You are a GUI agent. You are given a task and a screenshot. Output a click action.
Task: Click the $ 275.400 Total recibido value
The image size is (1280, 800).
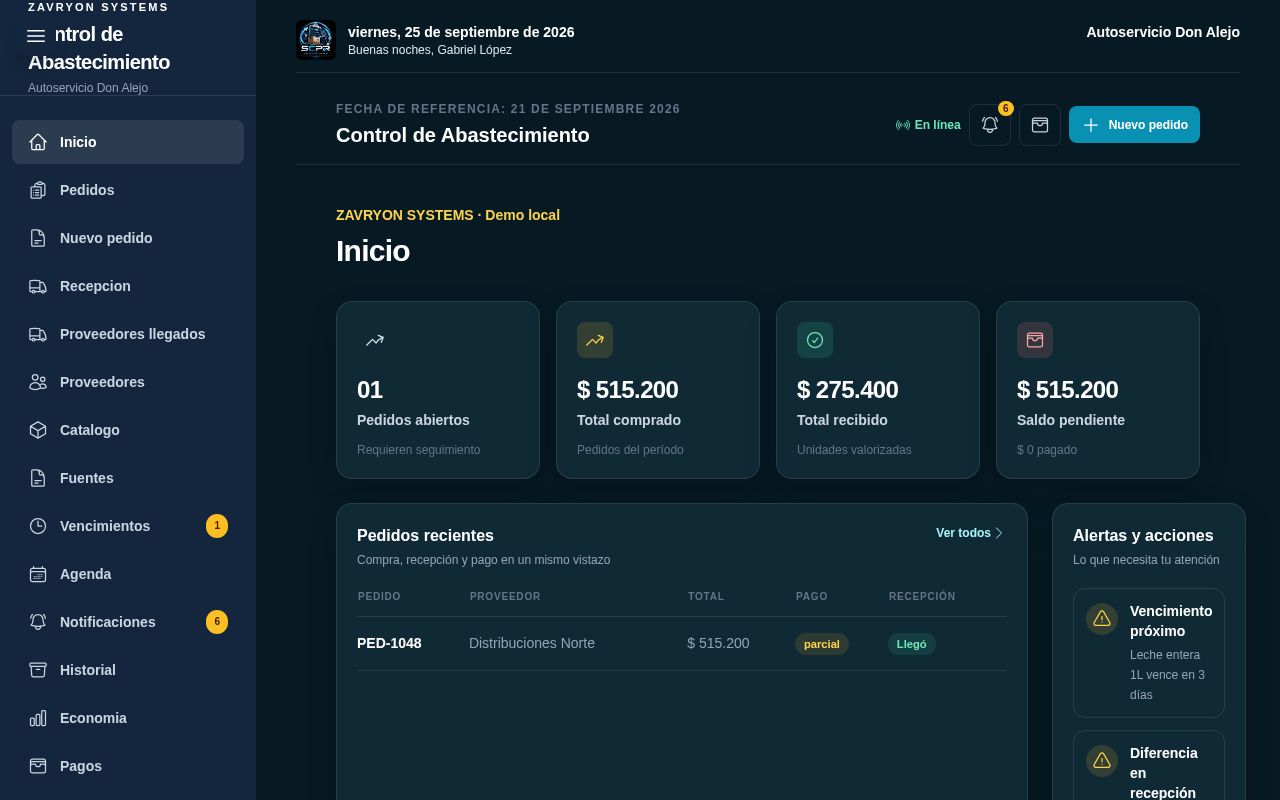[x=848, y=390]
